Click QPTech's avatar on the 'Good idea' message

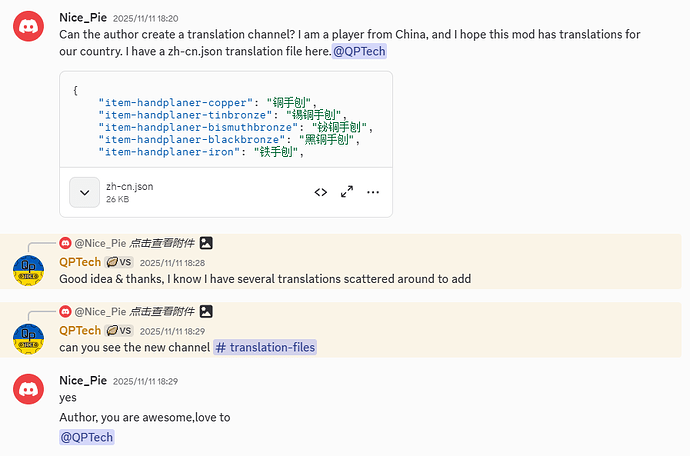29,271
